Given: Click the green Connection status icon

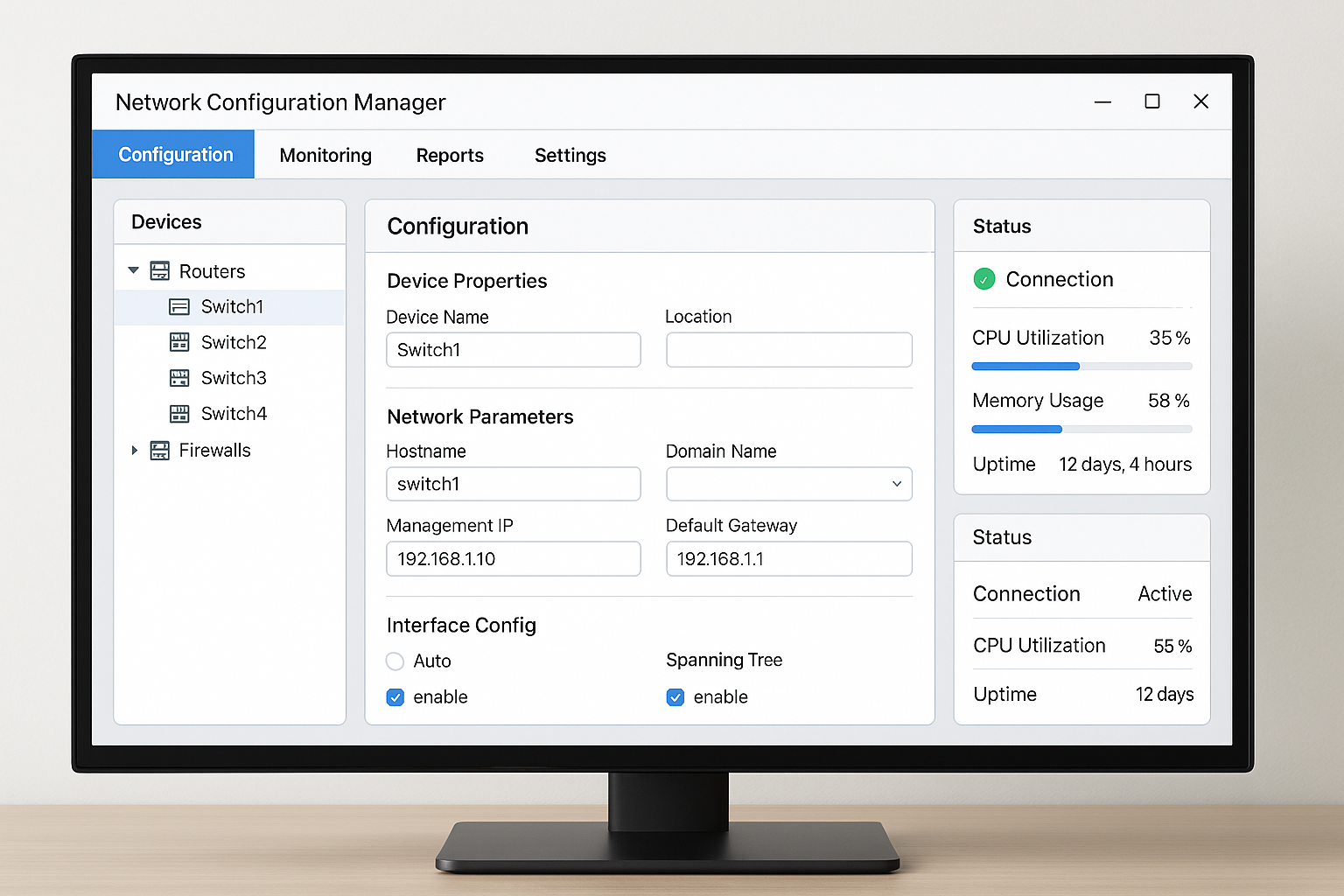Looking at the screenshot, I should [983, 279].
